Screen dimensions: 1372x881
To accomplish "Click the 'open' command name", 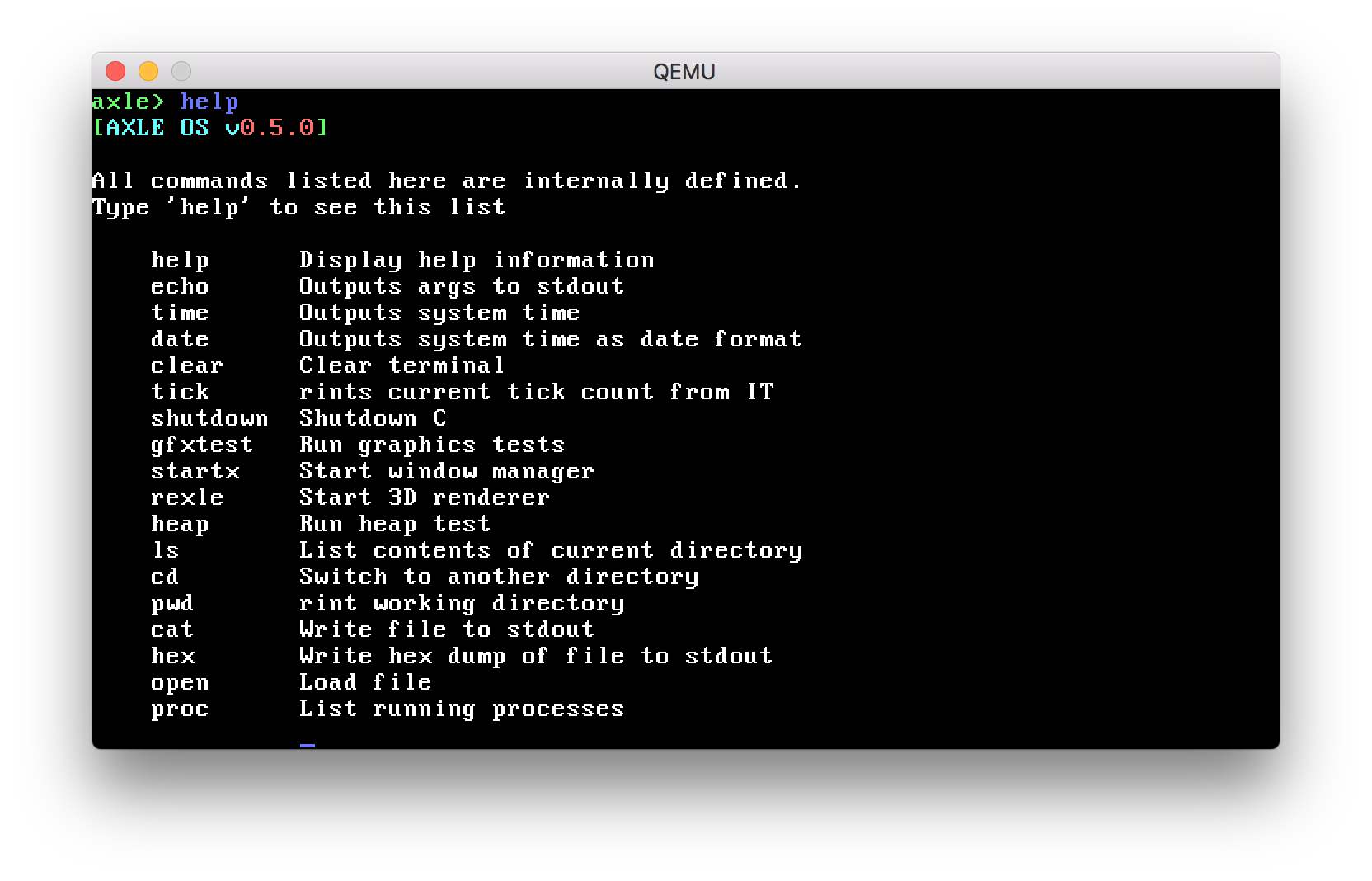I will 180,682.
